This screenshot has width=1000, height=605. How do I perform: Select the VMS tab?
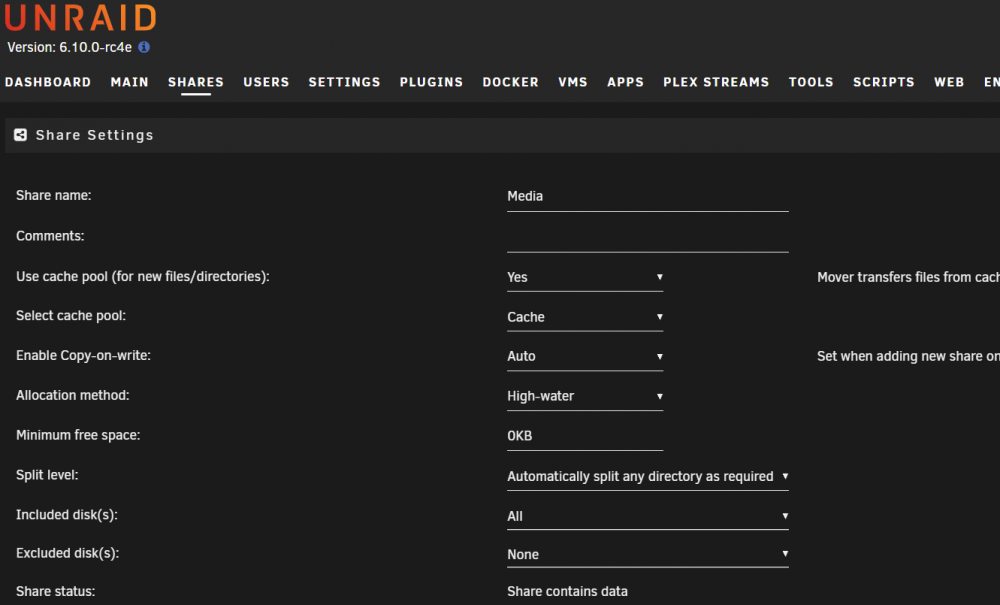(573, 82)
